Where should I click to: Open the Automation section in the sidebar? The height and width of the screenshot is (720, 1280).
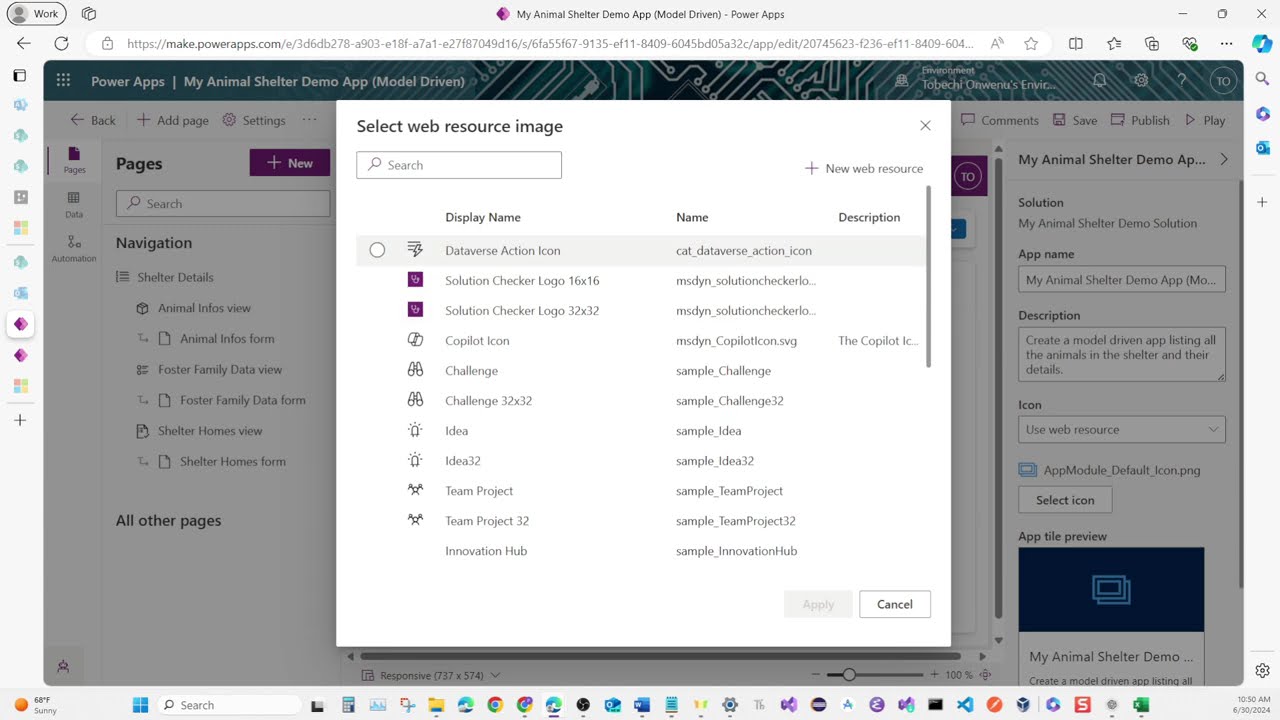[74, 248]
